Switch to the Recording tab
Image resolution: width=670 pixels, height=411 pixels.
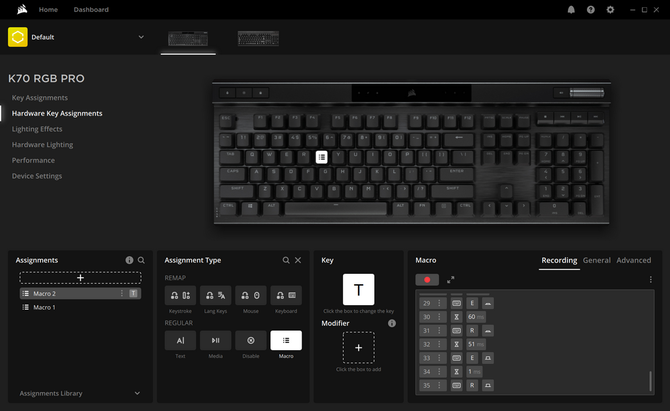(559, 260)
